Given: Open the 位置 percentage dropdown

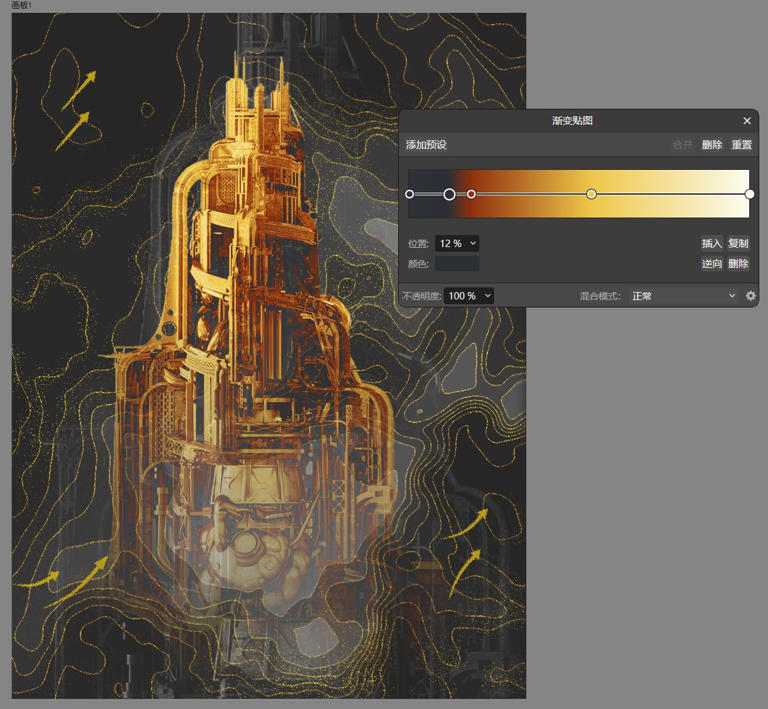Looking at the screenshot, I should coord(458,243).
